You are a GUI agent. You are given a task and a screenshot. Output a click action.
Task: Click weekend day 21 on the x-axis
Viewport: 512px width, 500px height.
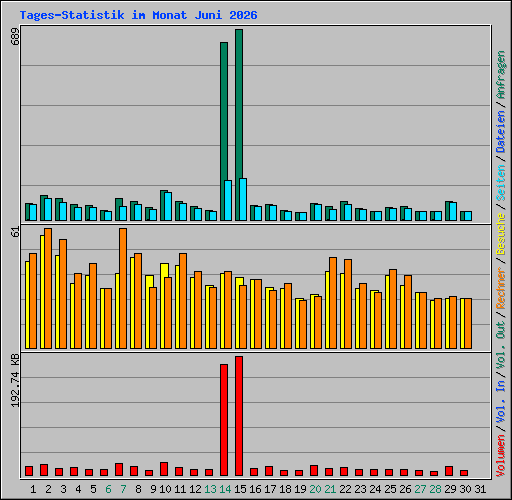[x=330, y=489]
